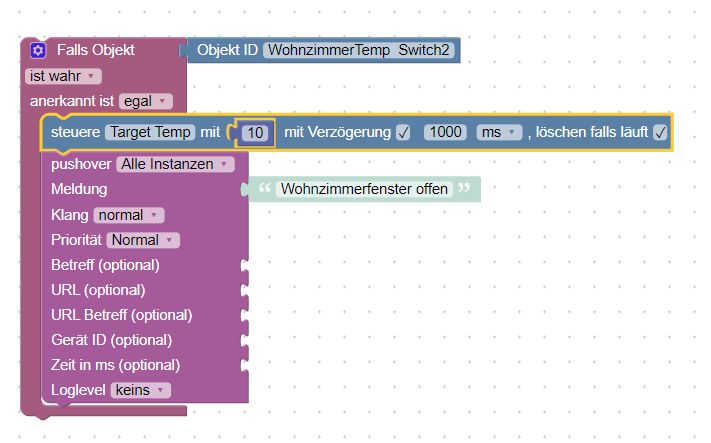Open the Klang normal dropdown
This screenshot has height=443, width=711.
(128, 215)
